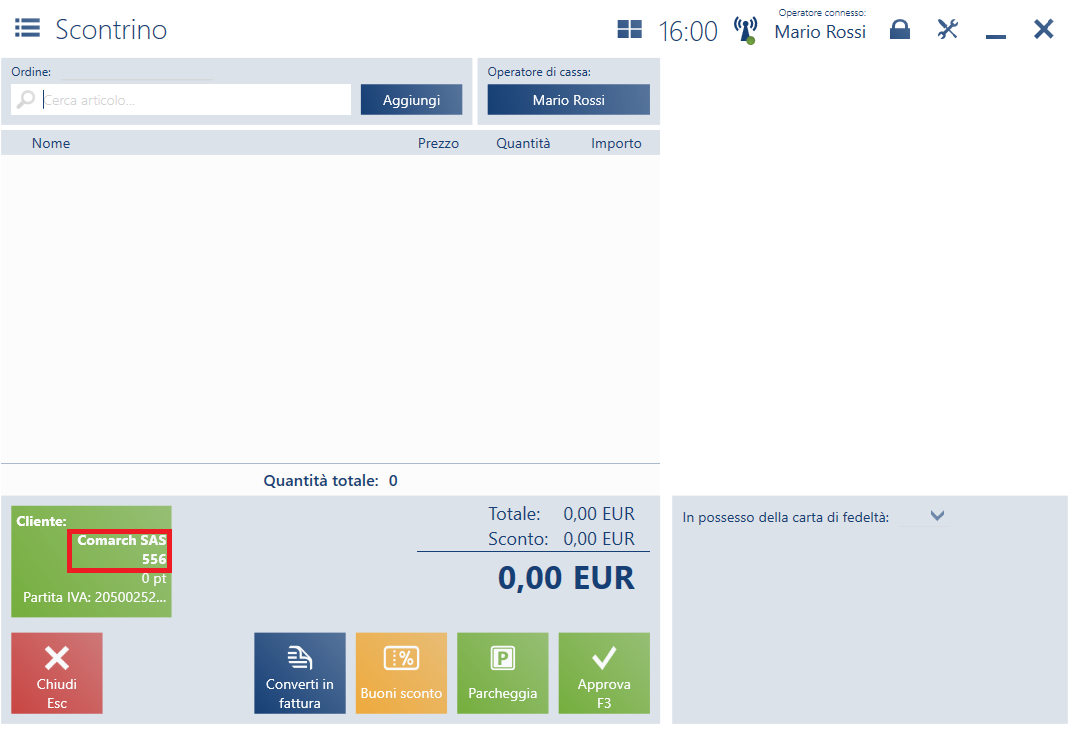This screenshot has width=1076, height=729.
Task: Click the 0 pt loyalty points text
Action: (x=154, y=579)
